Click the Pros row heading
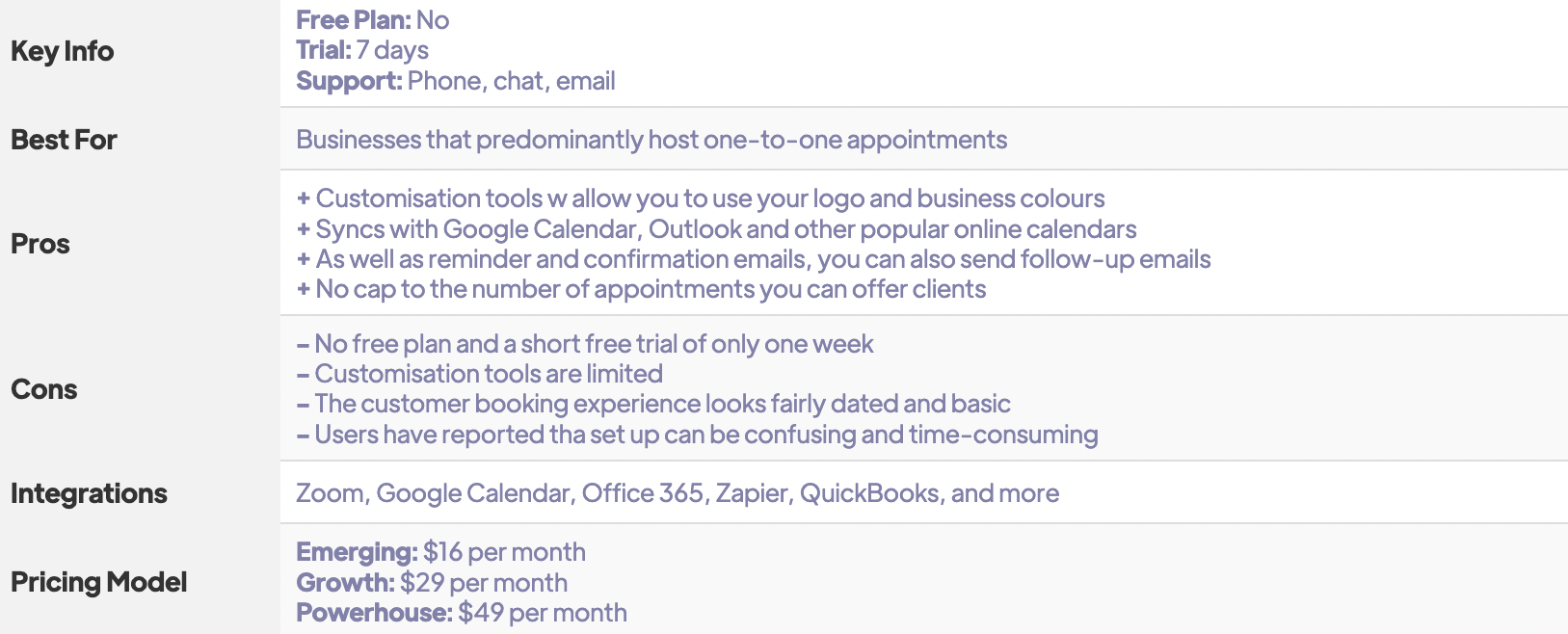This screenshot has width=1568, height=634. pos(40,244)
